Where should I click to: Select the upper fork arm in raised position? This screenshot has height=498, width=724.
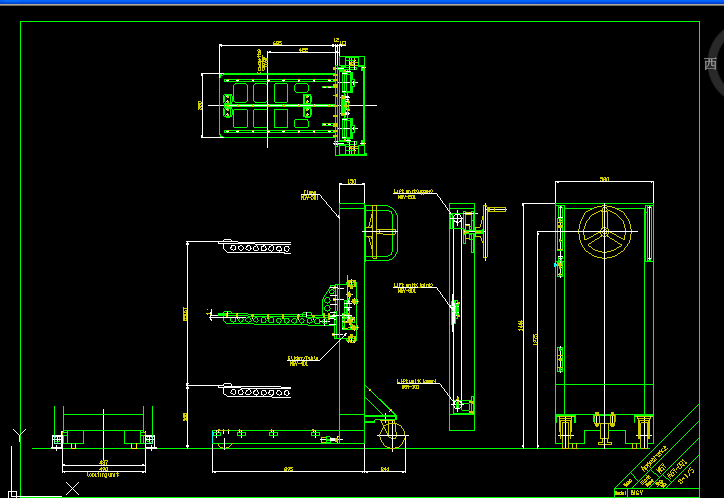(x=255, y=246)
